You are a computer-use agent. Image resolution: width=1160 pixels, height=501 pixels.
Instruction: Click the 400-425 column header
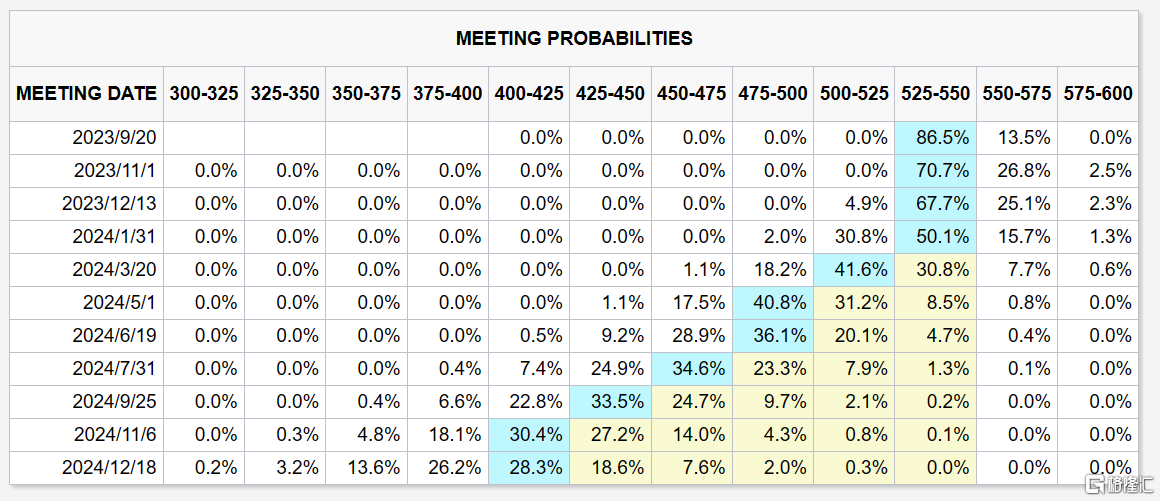[x=529, y=93]
